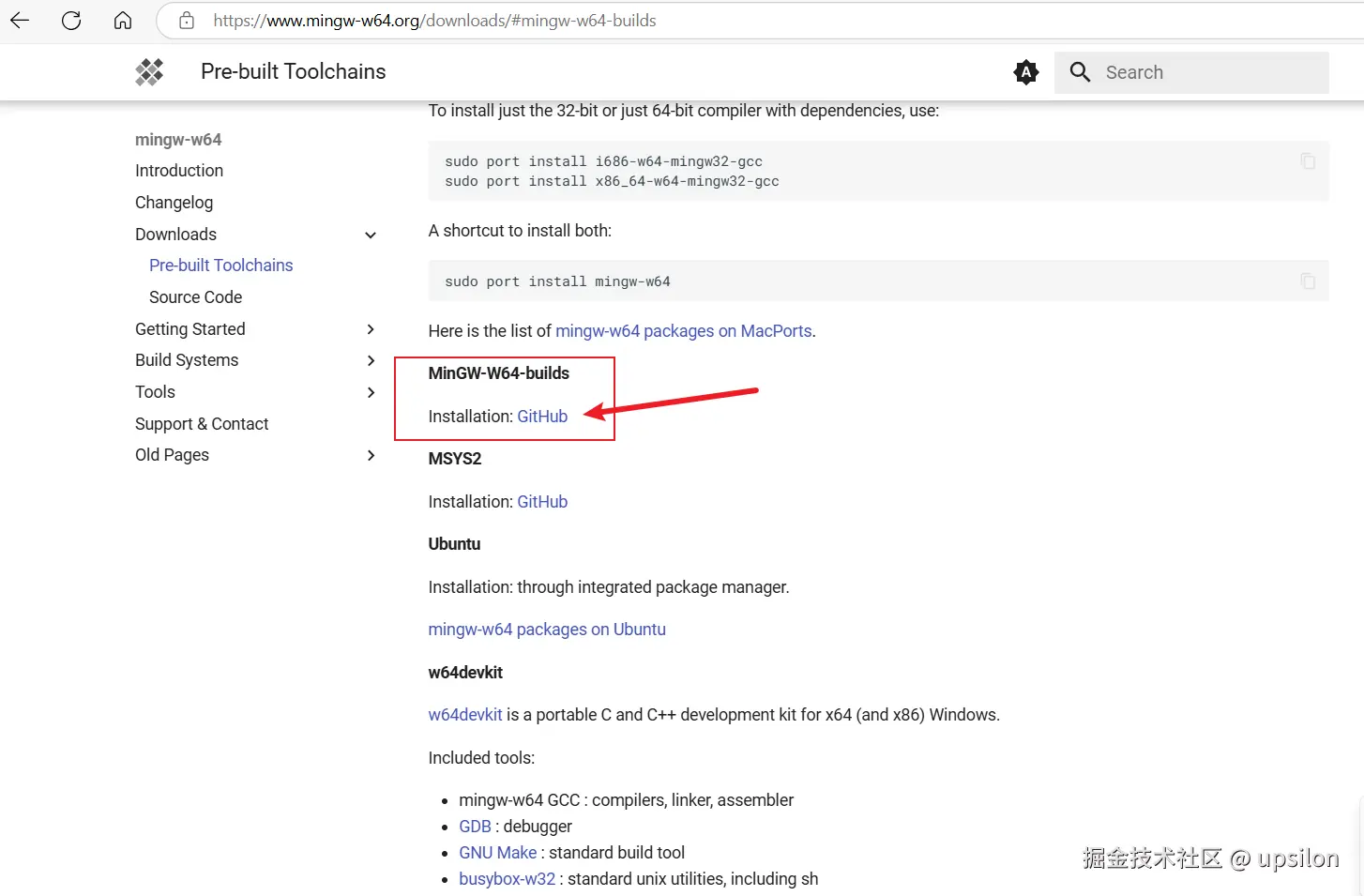
Task: Open Build Systems in the sidebar
Action: coord(187,360)
